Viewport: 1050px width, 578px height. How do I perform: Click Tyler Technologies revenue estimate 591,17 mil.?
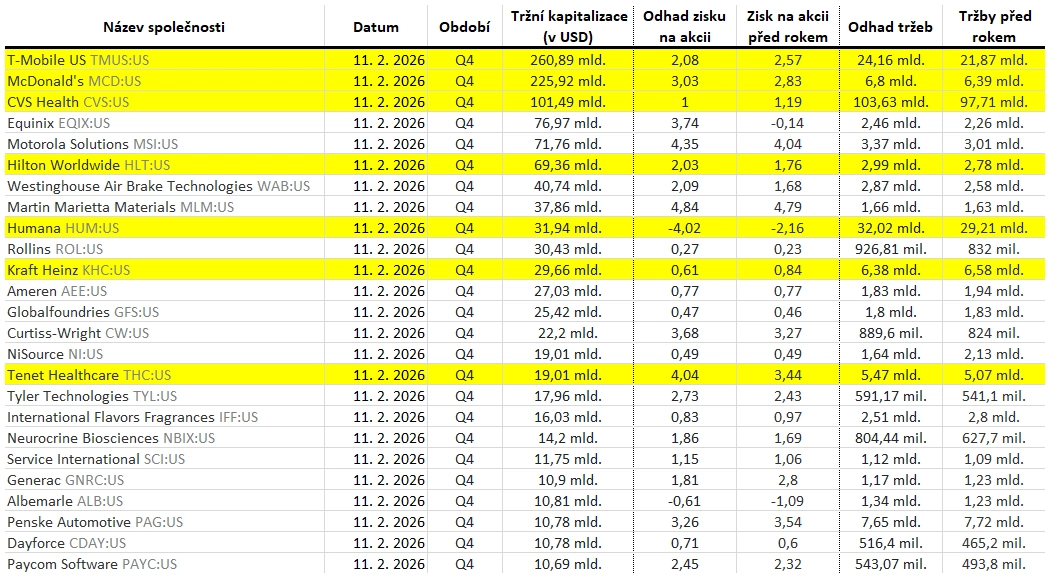[891, 396]
